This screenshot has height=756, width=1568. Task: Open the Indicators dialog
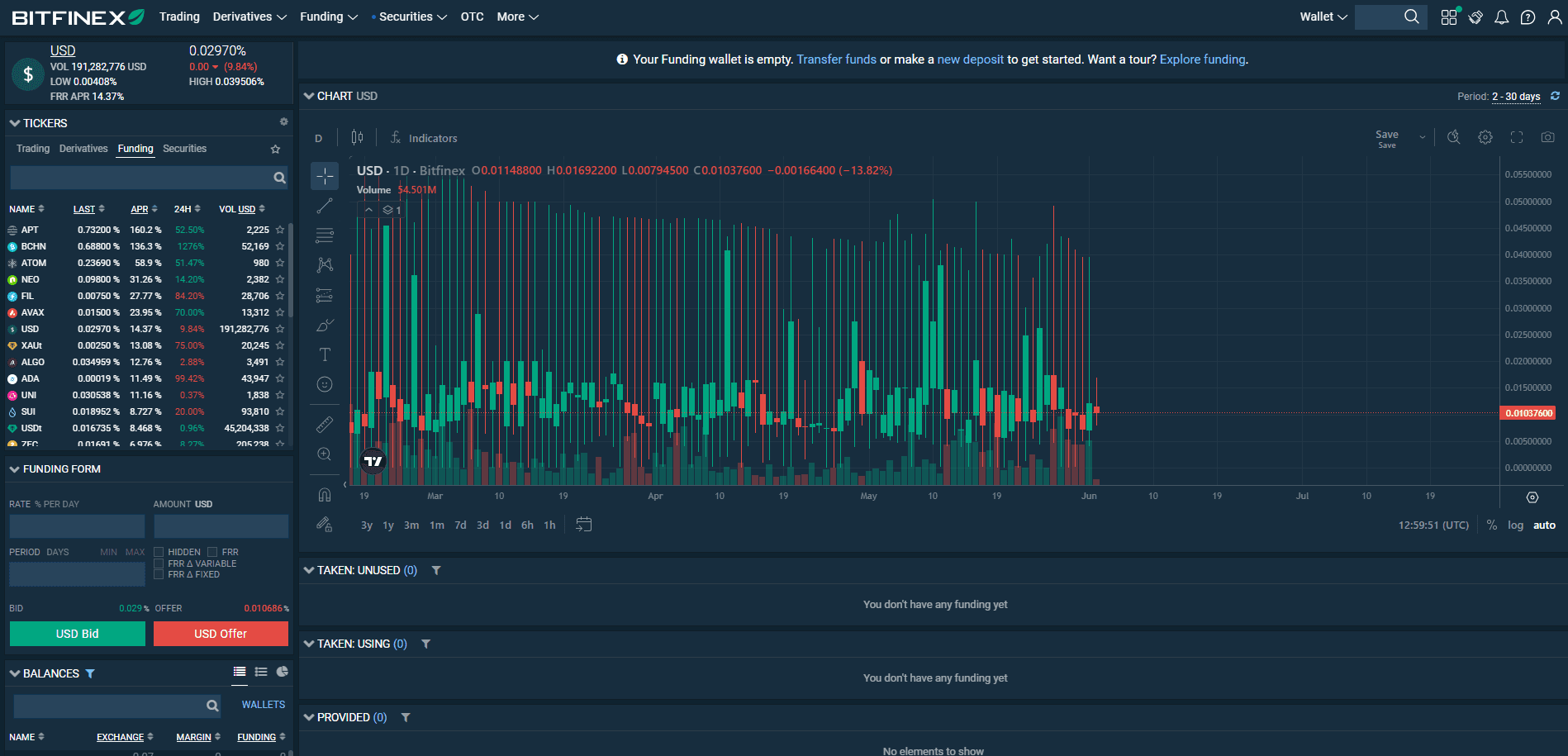point(424,138)
